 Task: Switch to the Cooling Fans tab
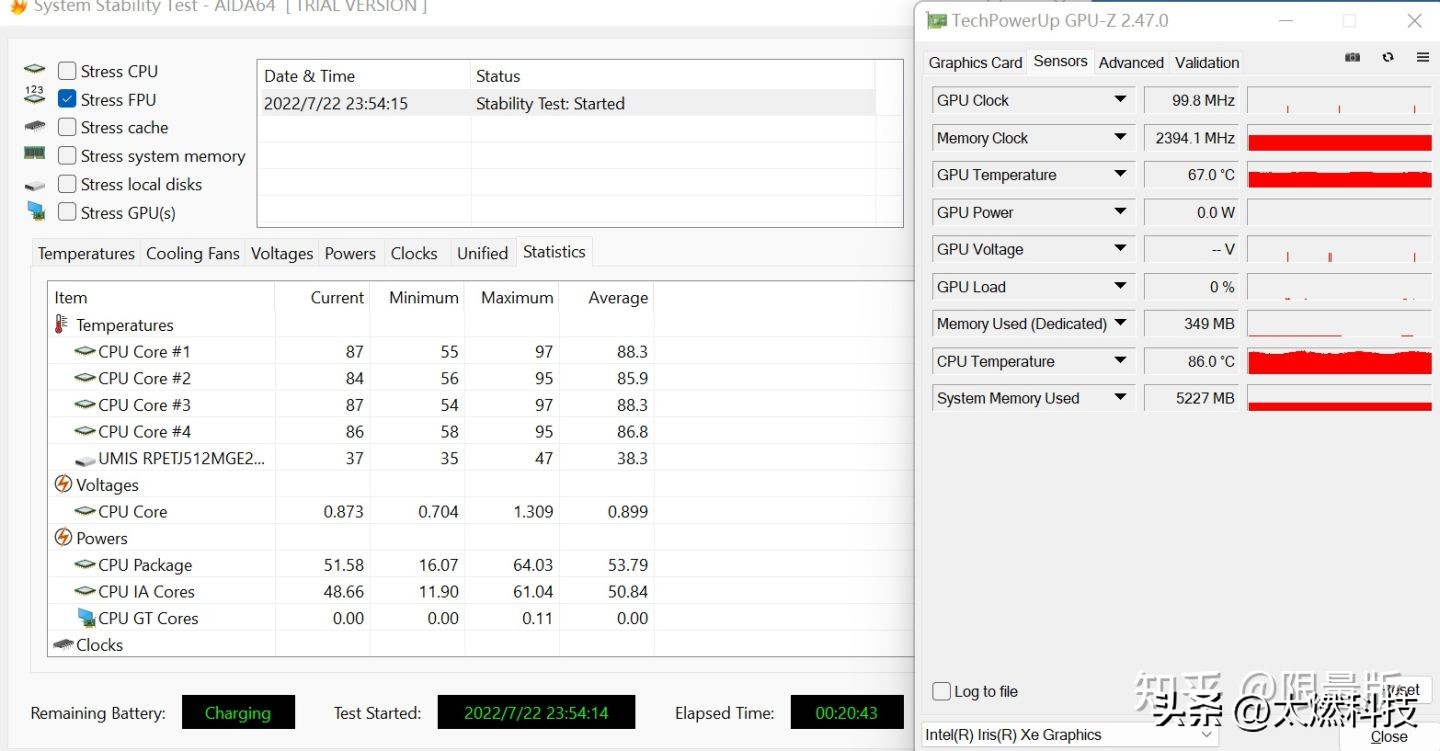(x=192, y=253)
